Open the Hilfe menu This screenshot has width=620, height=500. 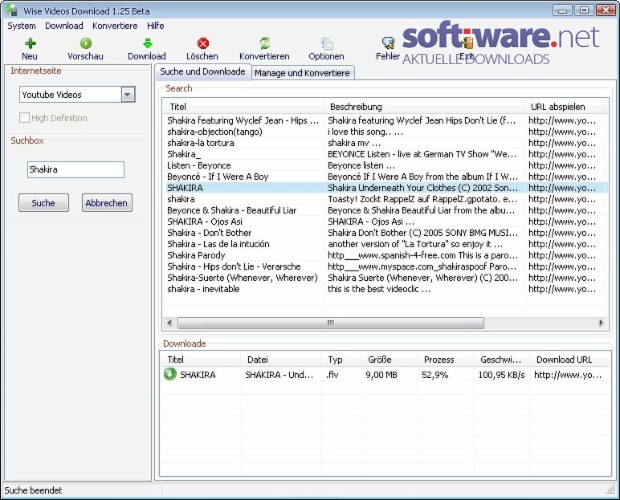(x=155, y=26)
